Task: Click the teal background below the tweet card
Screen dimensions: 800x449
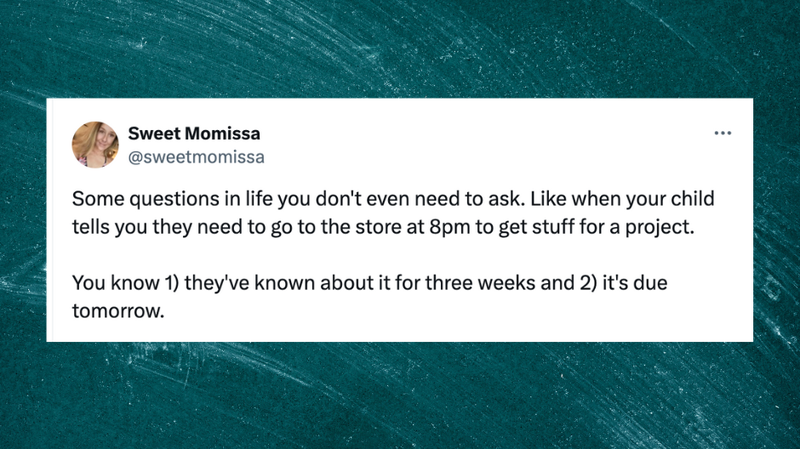Action: click(400, 395)
